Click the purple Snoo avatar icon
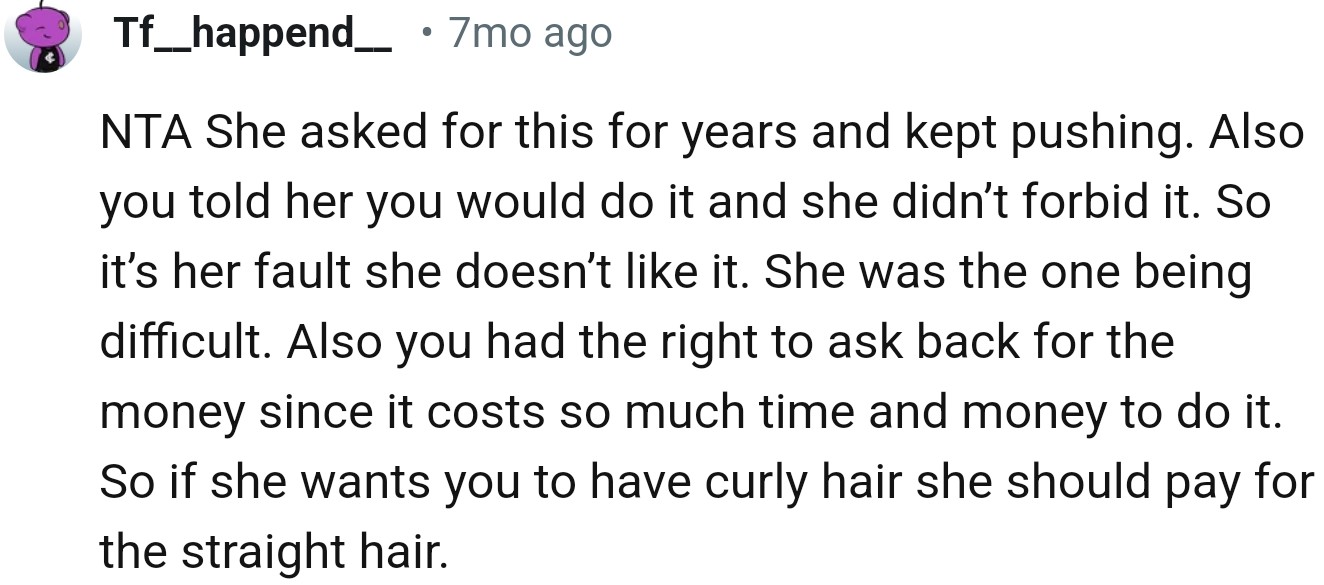Image resolution: width=1324 pixels, height=585 pixels. click(x=43, y=36)
